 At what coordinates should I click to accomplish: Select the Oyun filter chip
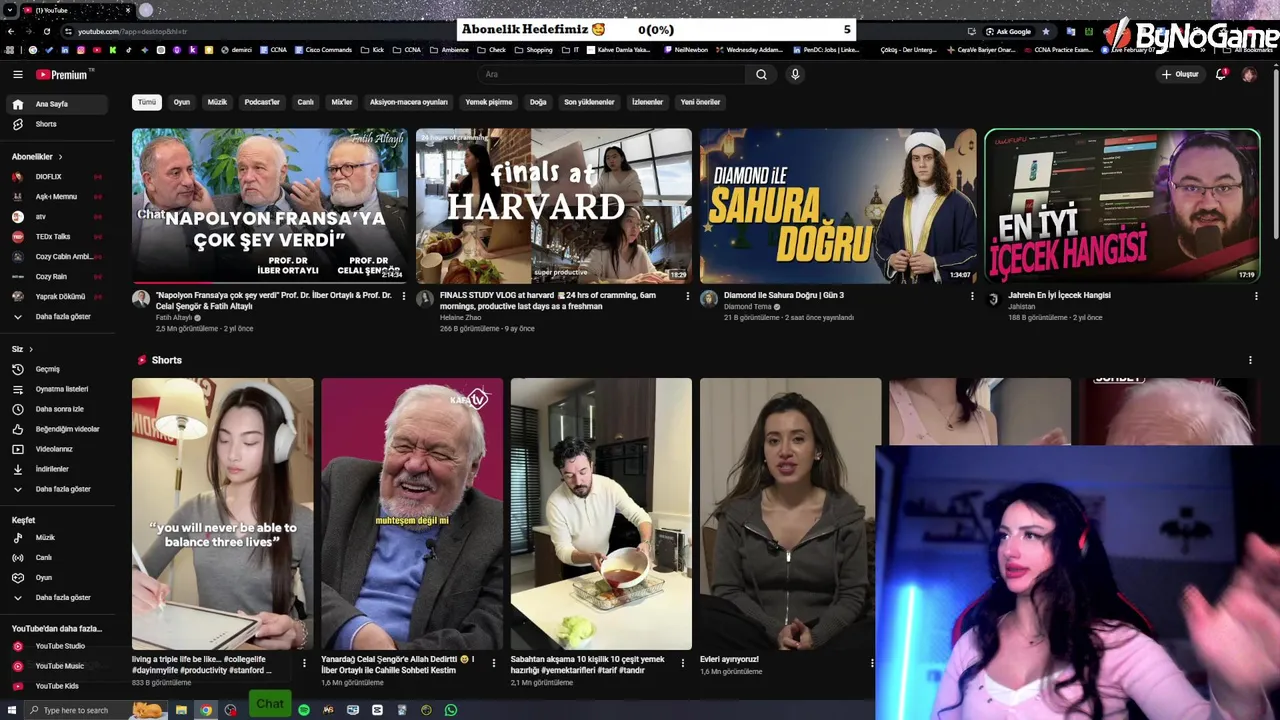(x=181, y=102)
